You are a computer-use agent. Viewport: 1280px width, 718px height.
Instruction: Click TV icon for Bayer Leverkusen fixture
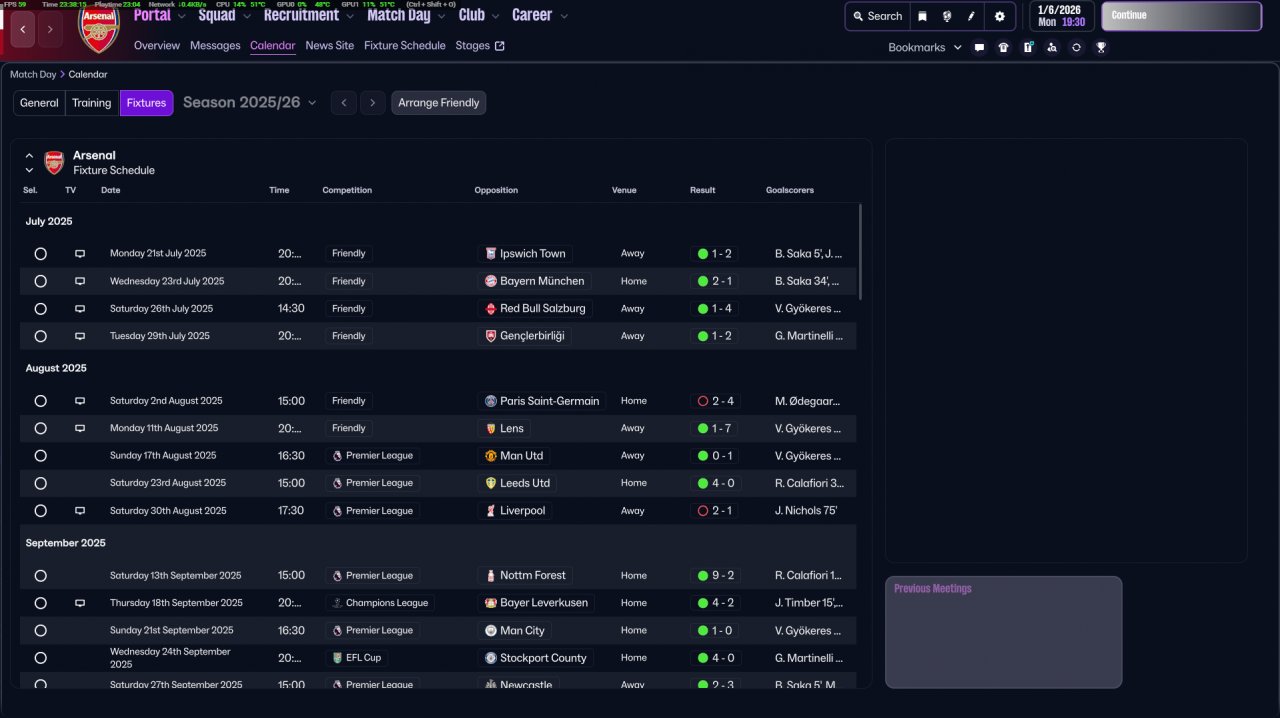[x=80, y=603]
